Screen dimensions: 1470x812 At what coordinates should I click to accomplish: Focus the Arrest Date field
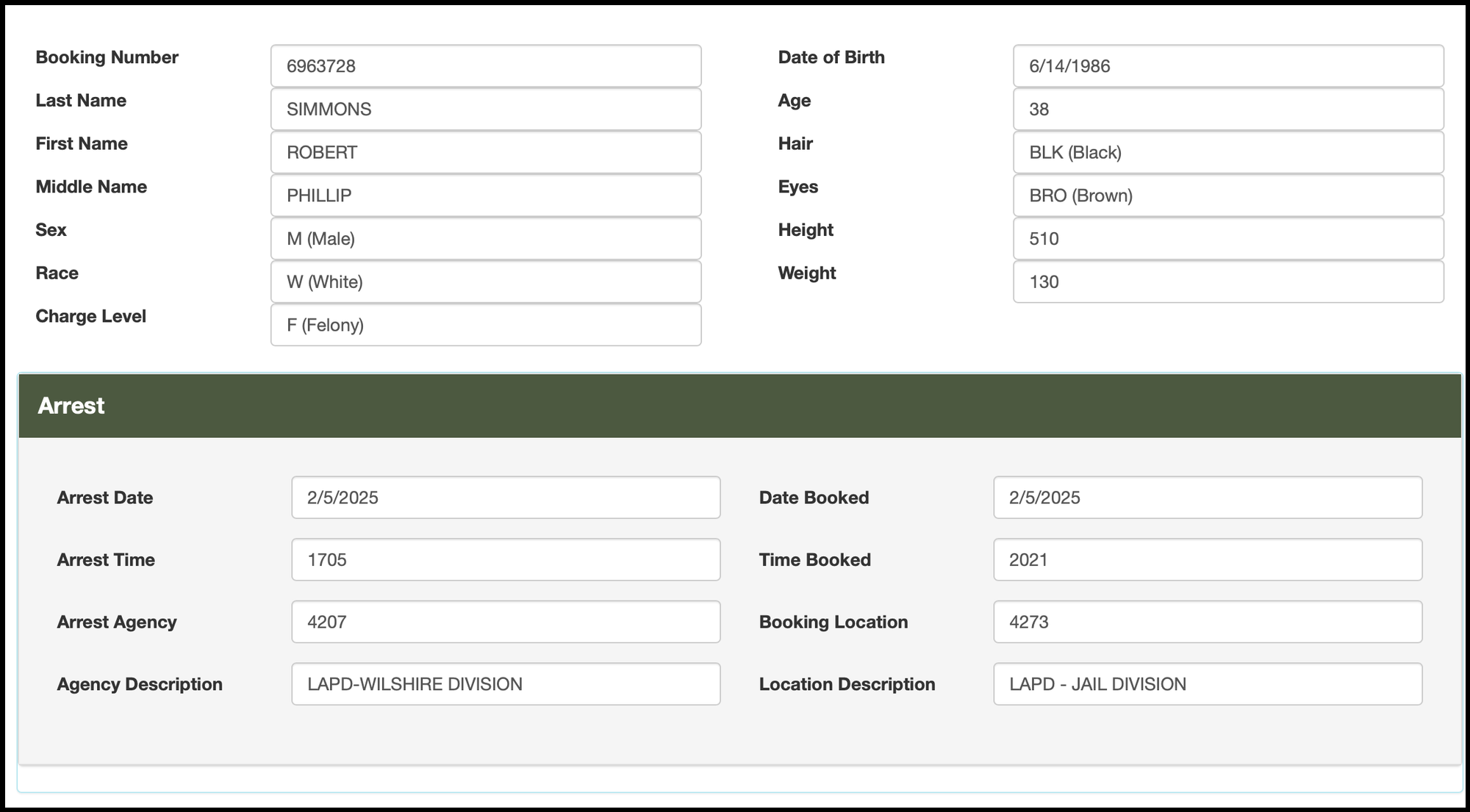coord(506,497)
